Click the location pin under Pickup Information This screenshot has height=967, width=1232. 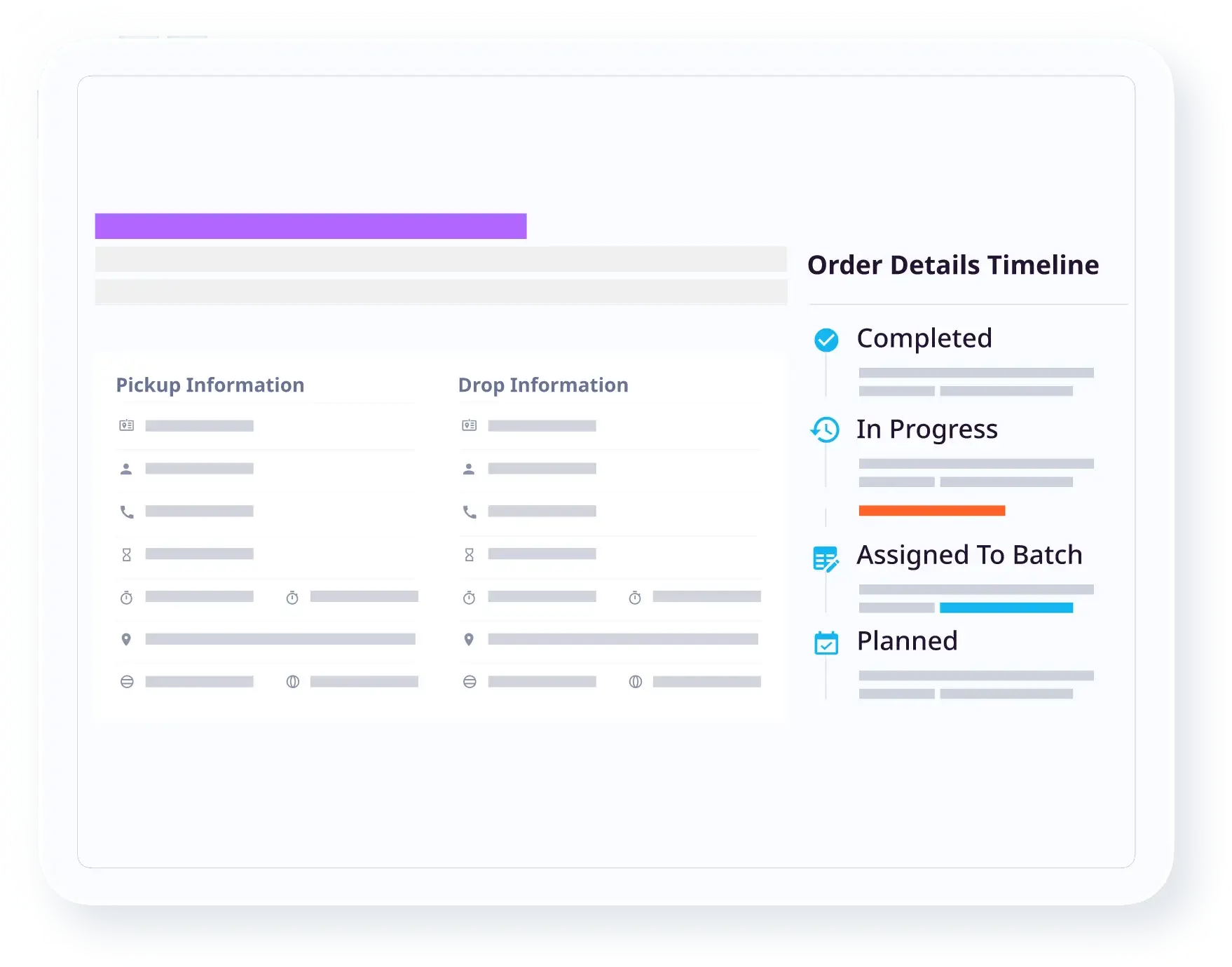point(126,639)
